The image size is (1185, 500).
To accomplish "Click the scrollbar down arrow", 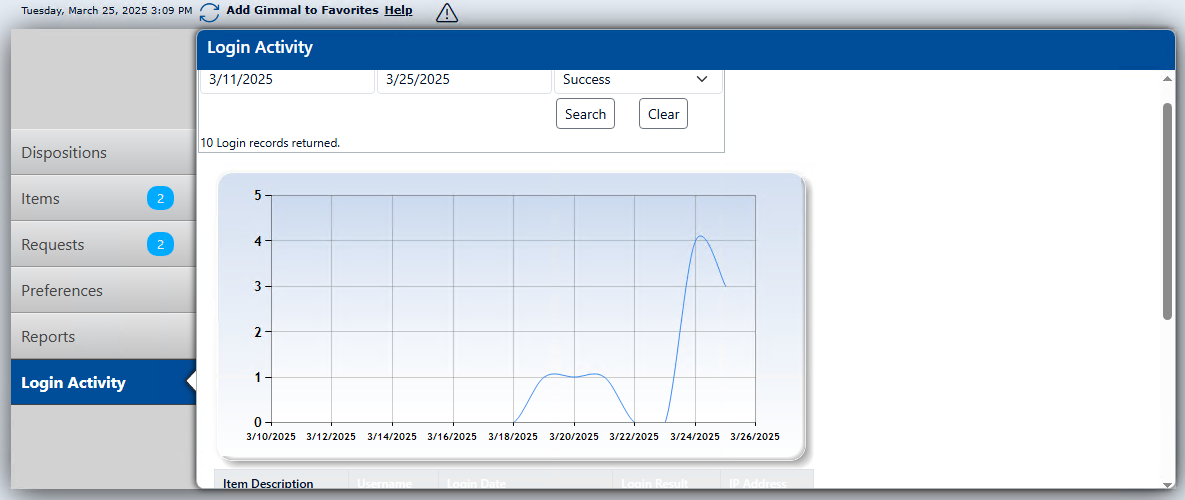I will pyautogui.click(x=1167, y=482).
